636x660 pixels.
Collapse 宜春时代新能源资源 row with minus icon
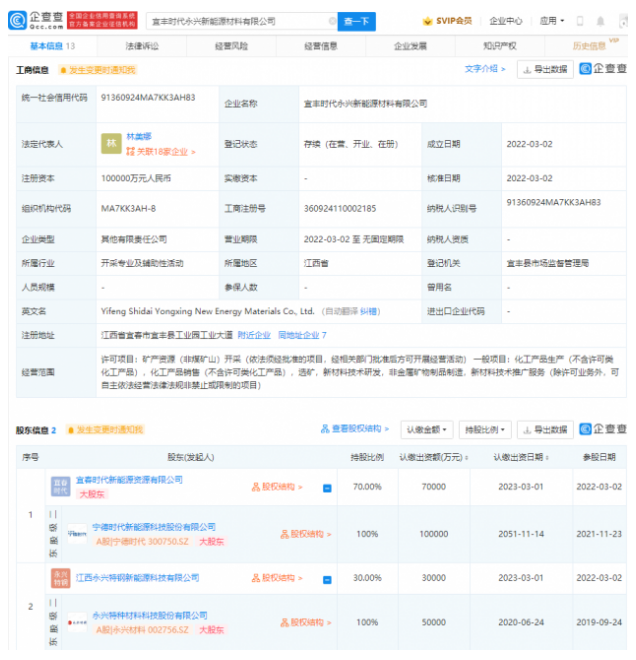[x=327, y=488]
